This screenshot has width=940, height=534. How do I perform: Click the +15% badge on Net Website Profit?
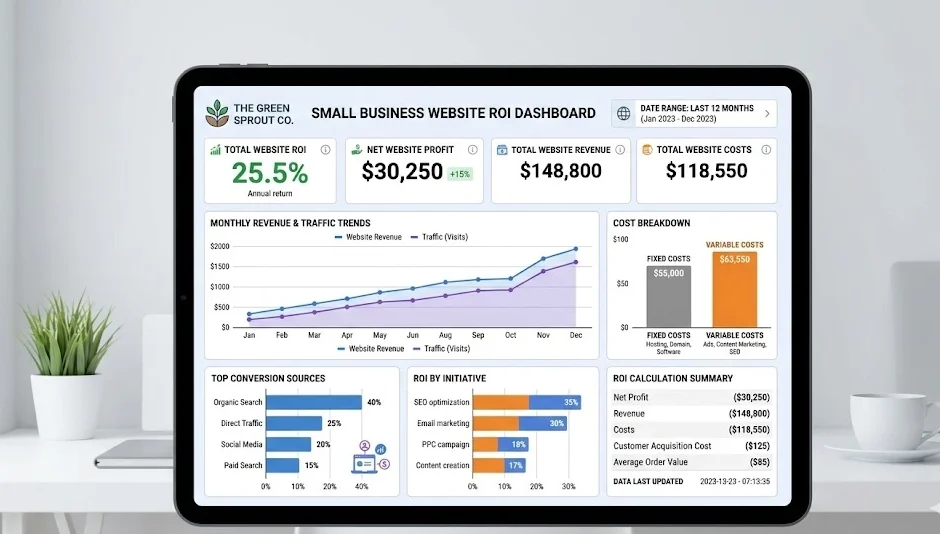pyautogui.click(x=460, y=173)
